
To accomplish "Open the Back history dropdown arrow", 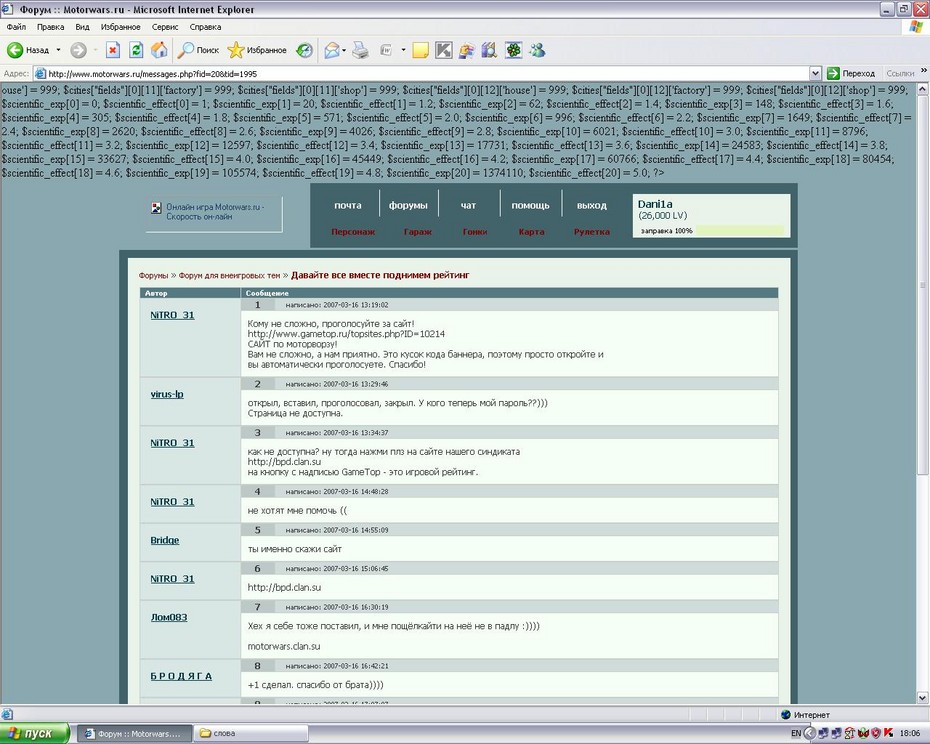I will tap(58, 50).
